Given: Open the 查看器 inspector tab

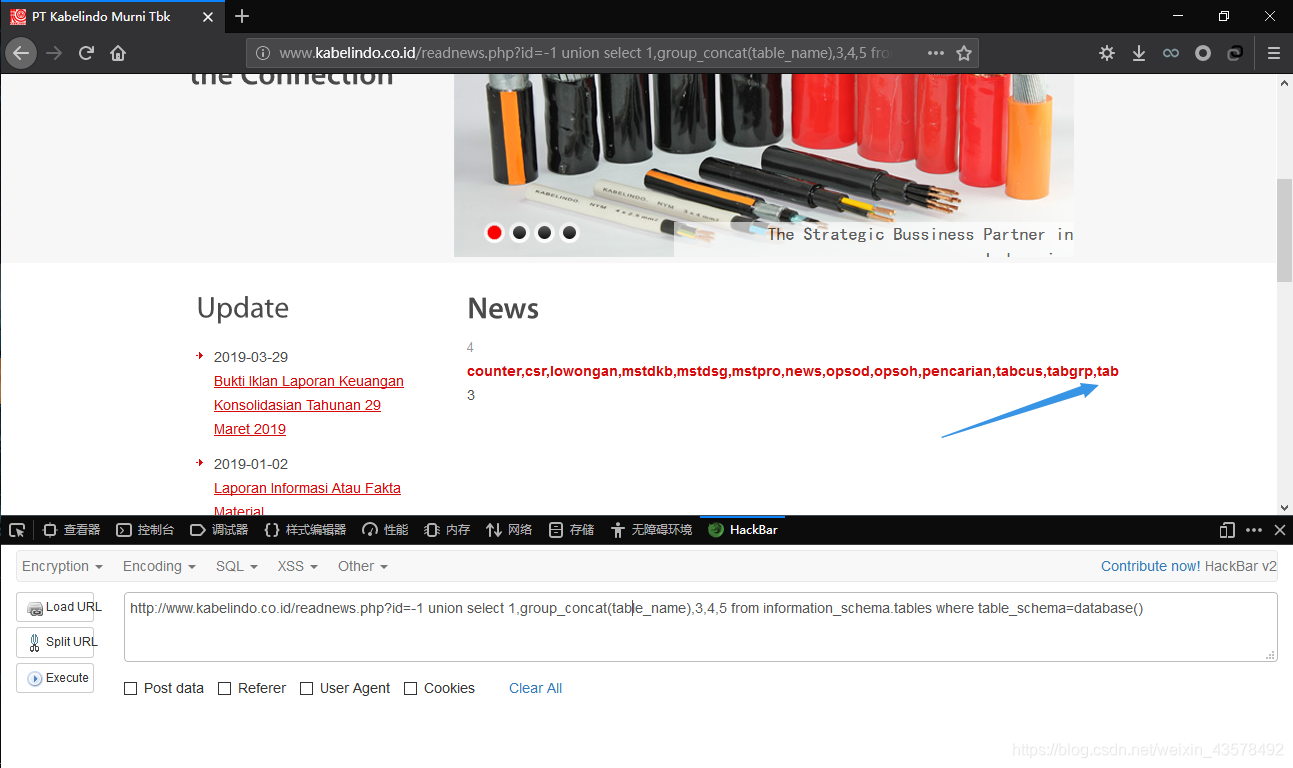Looking at the screenshot, I should click(x=71, y=530).
